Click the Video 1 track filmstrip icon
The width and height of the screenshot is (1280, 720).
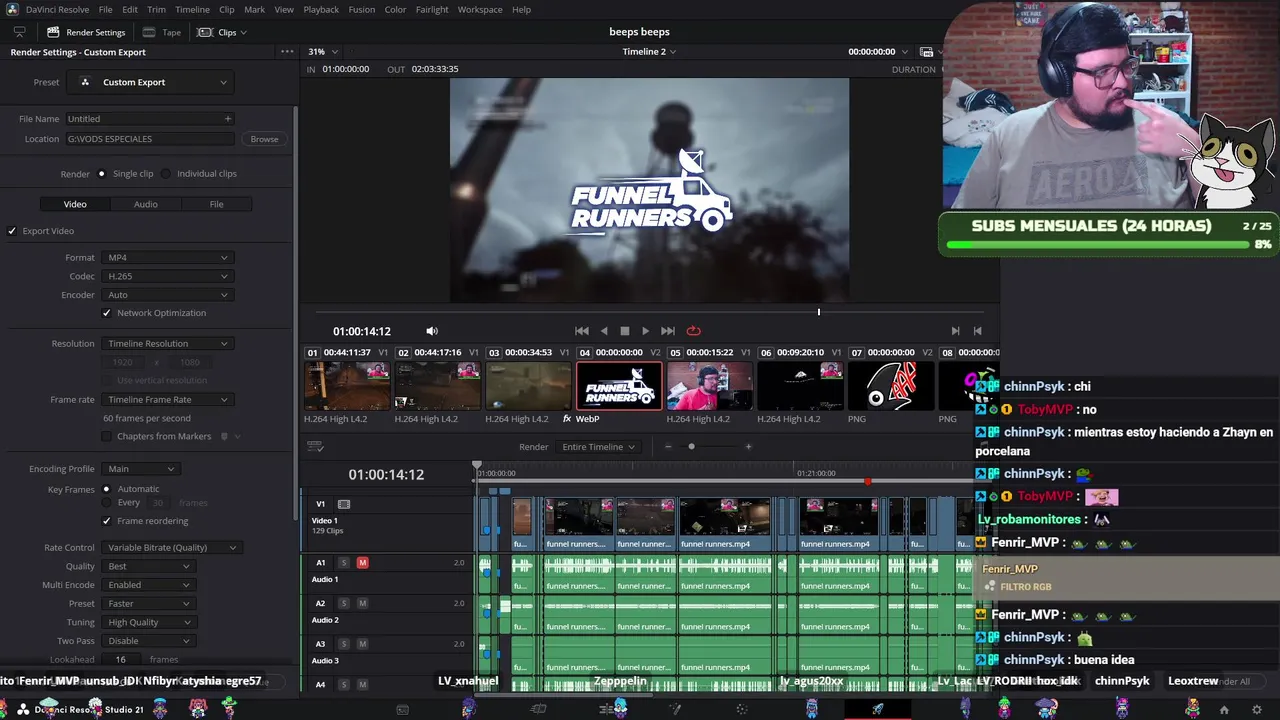(x=344, y=504)
